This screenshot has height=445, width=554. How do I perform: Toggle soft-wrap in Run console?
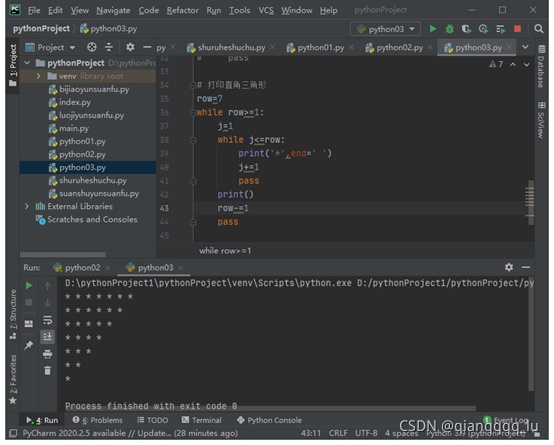(x=47, y=320)
